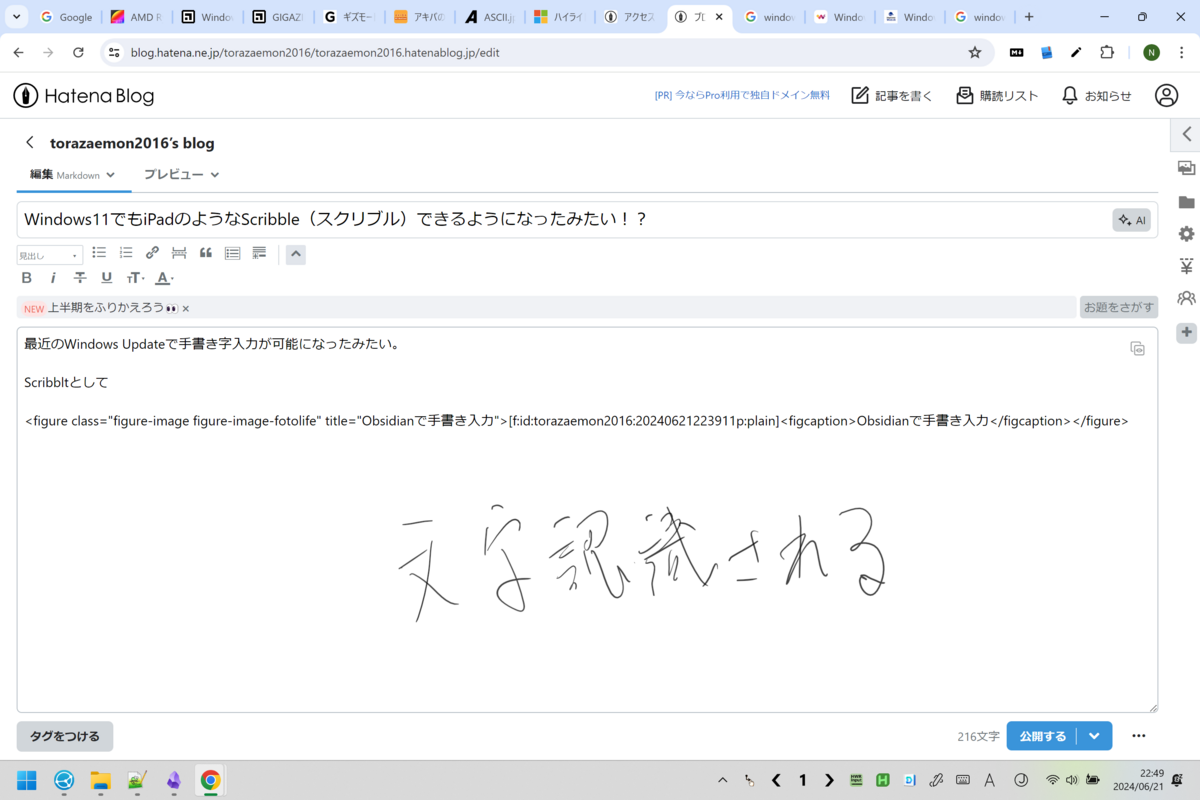Collapse the right sidebar with the chevron
Viewport: 1200px width, 800px height.
(1186, 134)
